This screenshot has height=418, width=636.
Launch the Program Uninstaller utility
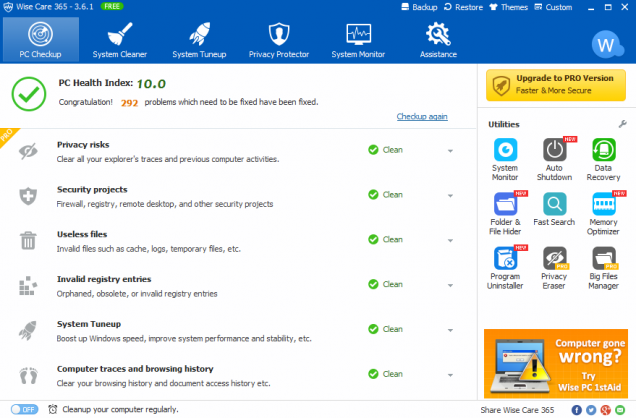(505, 258)
